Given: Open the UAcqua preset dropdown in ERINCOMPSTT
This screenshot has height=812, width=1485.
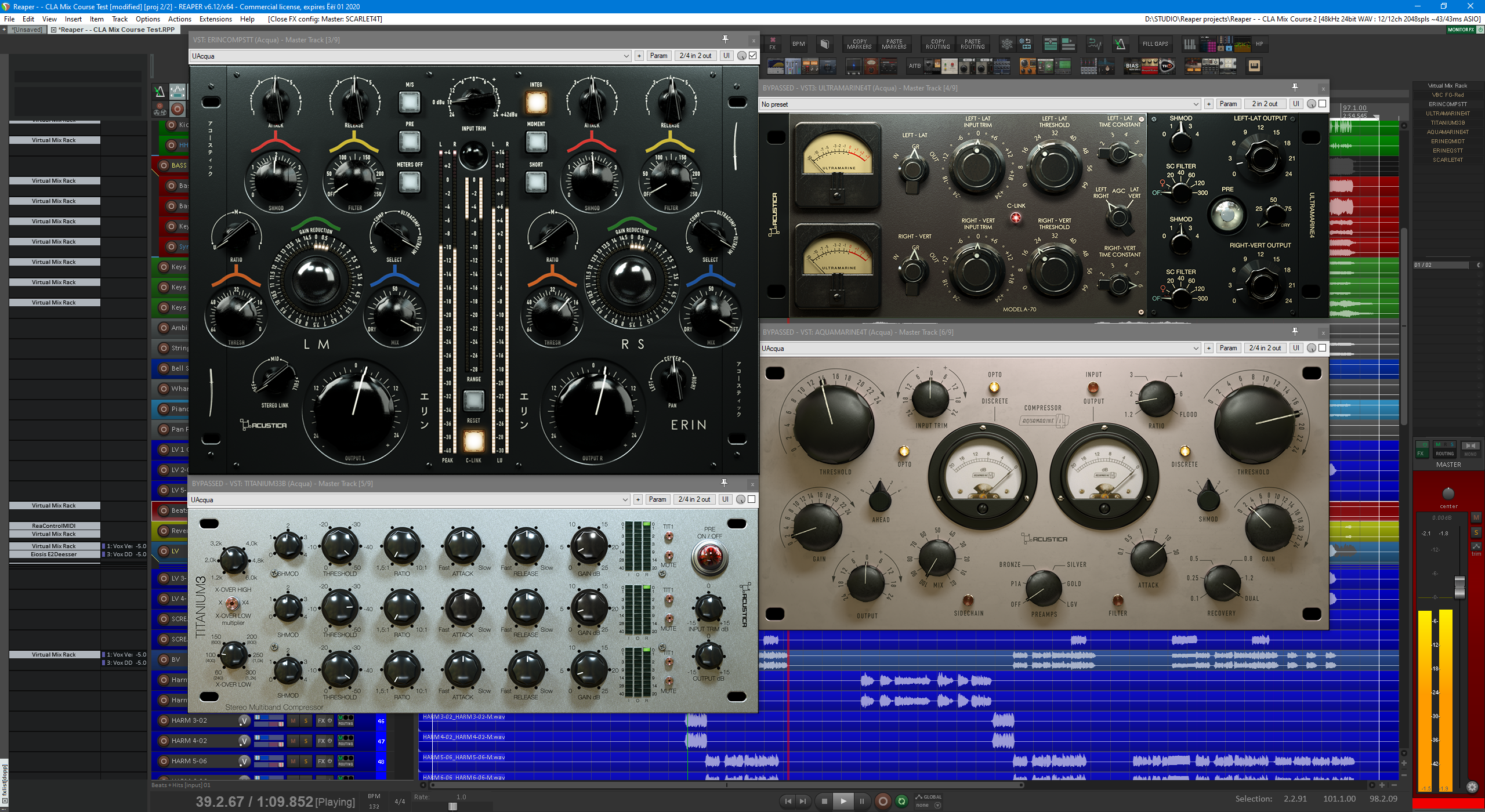Looking at the screenshot, I should click(626, 56).
